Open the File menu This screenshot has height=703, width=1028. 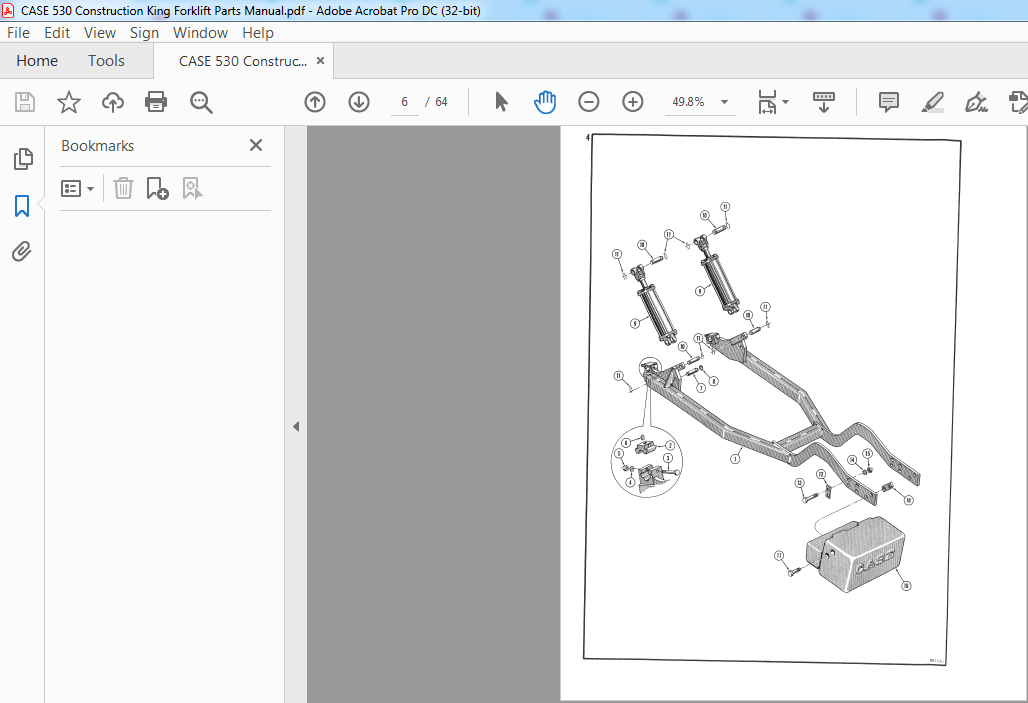click(18, 33)
